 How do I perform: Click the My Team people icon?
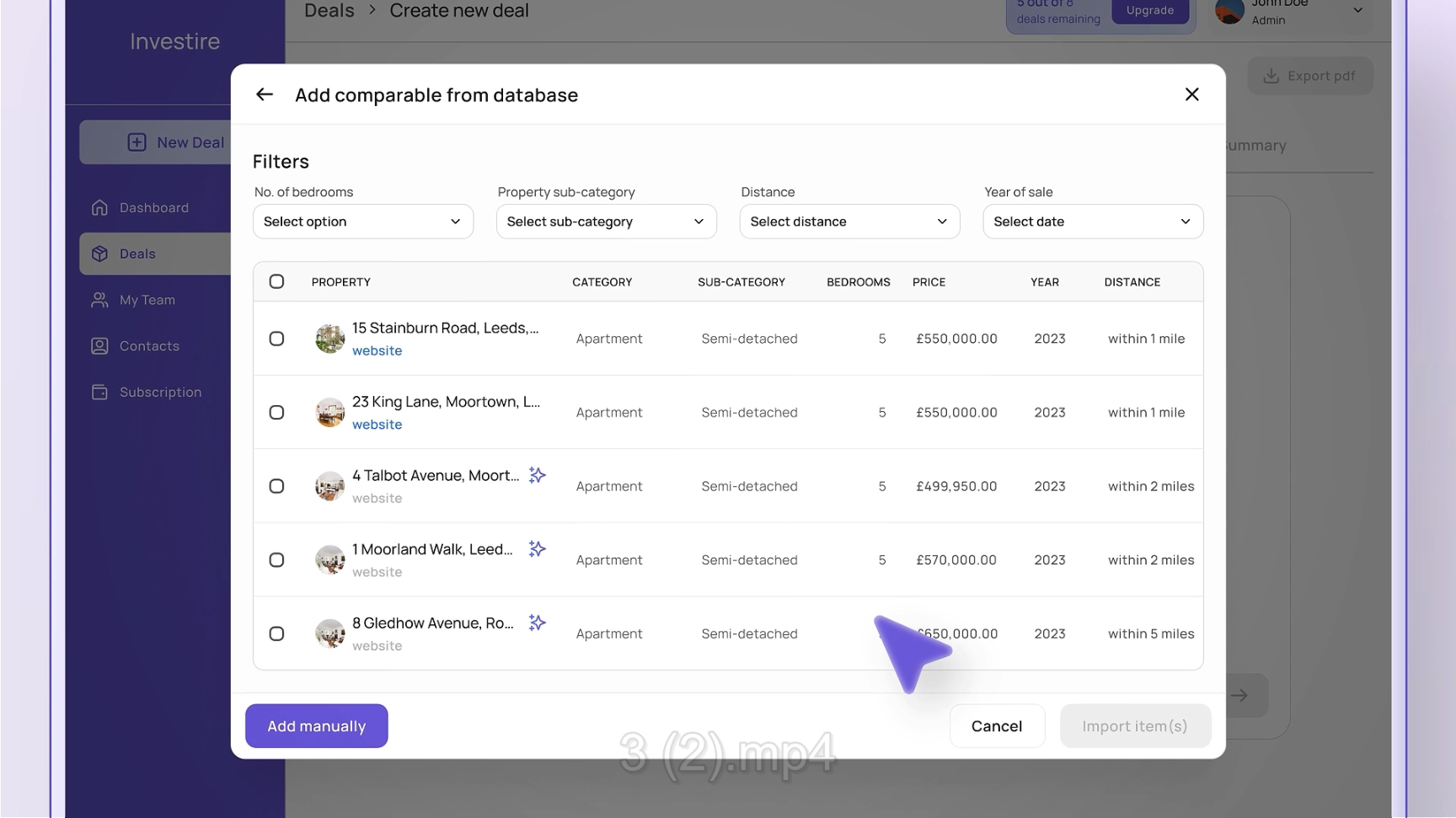pyautogui.click(x=99, y=300)
